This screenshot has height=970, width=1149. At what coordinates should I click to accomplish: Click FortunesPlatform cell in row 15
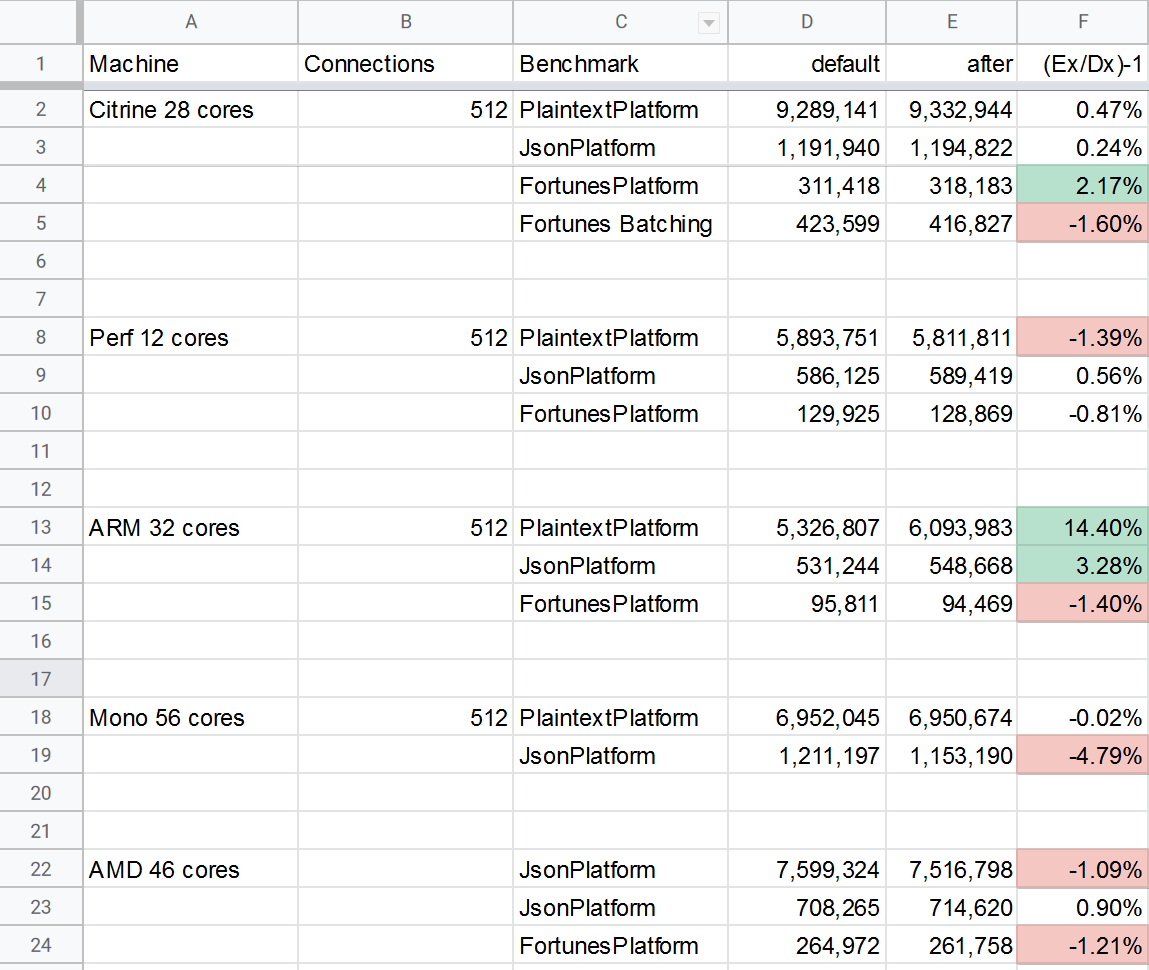pos(621,603)
